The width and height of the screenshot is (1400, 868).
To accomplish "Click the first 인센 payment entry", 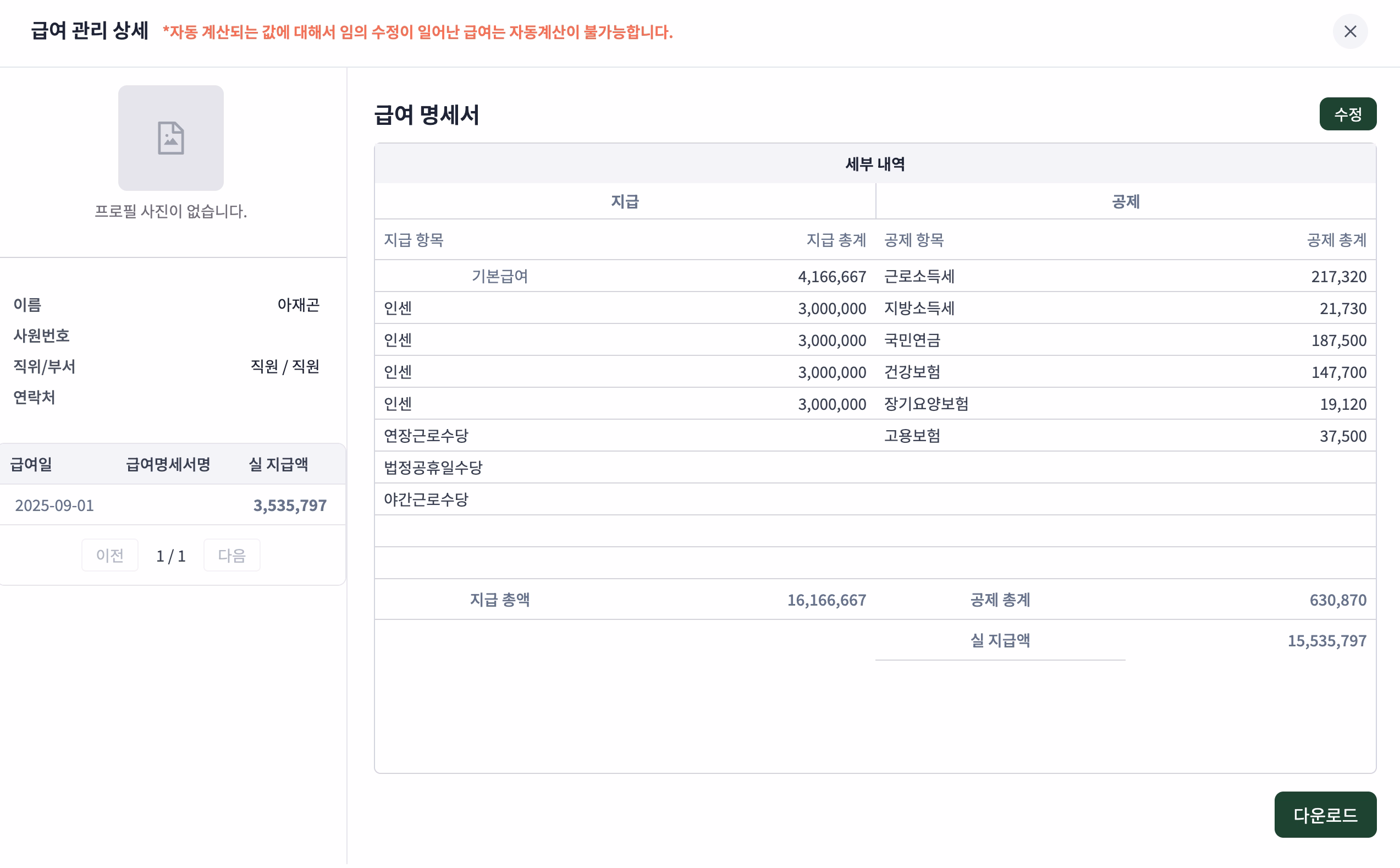I will pyautogui.click(x=398, y=307).
